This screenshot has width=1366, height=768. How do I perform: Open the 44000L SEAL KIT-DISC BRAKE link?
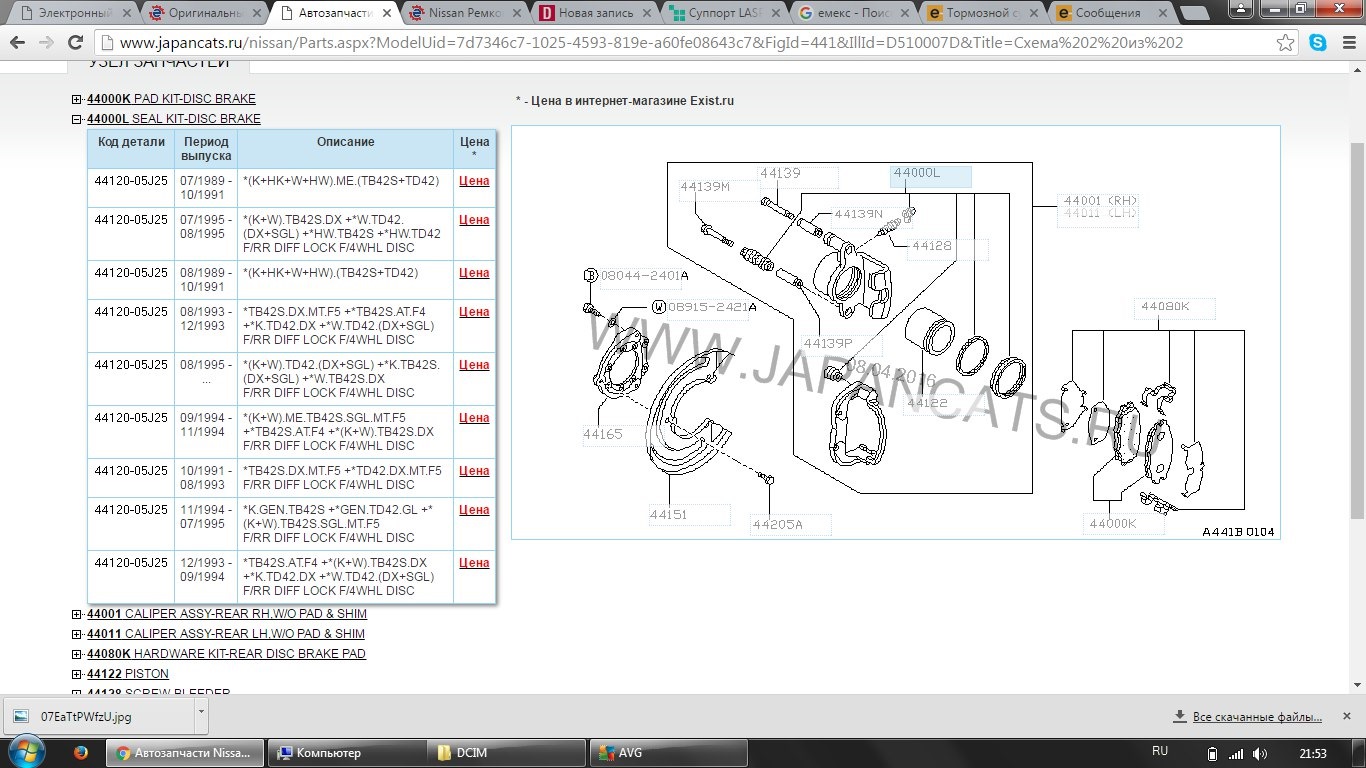(174, 119)
